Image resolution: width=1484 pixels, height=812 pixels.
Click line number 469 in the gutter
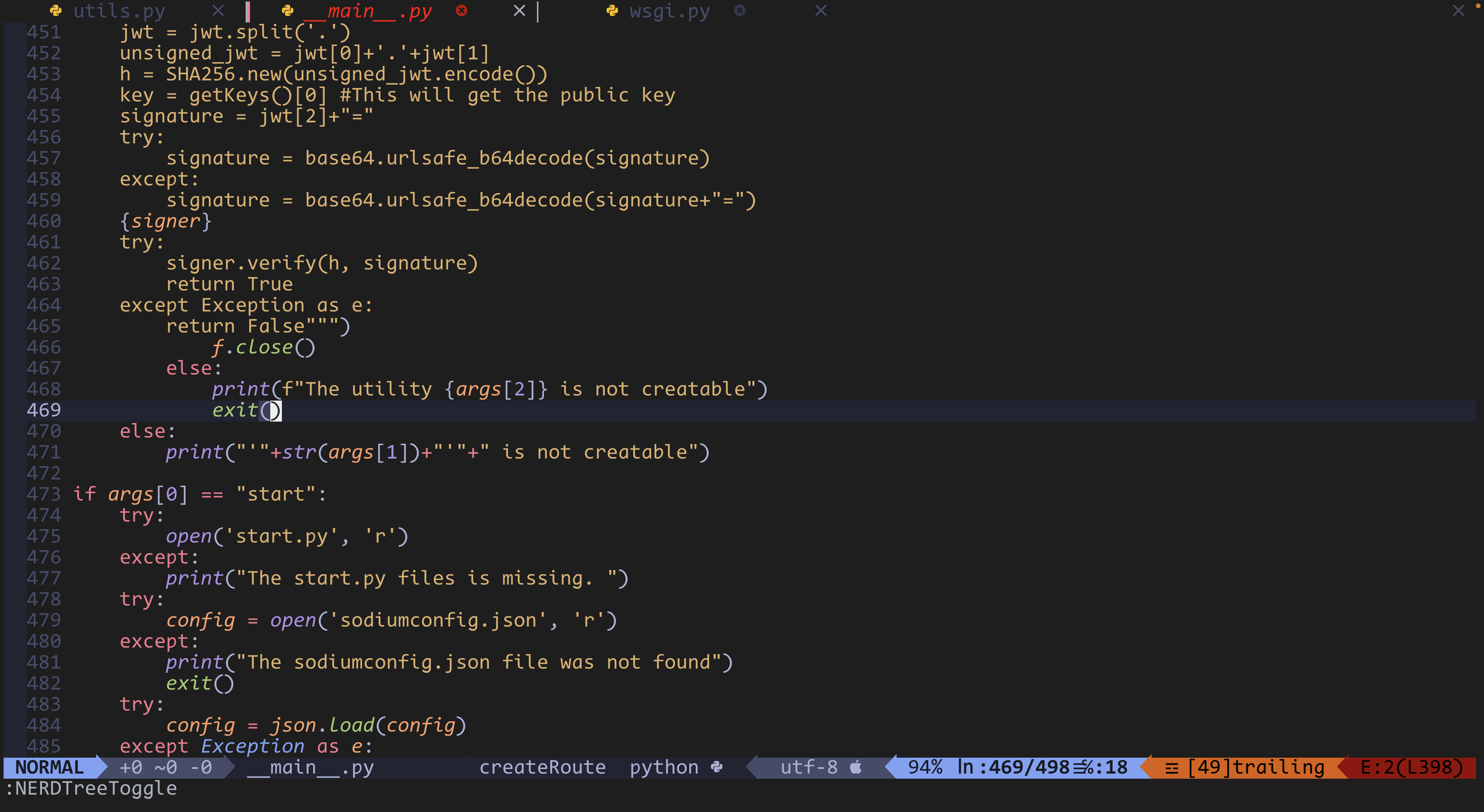[44, 410]
